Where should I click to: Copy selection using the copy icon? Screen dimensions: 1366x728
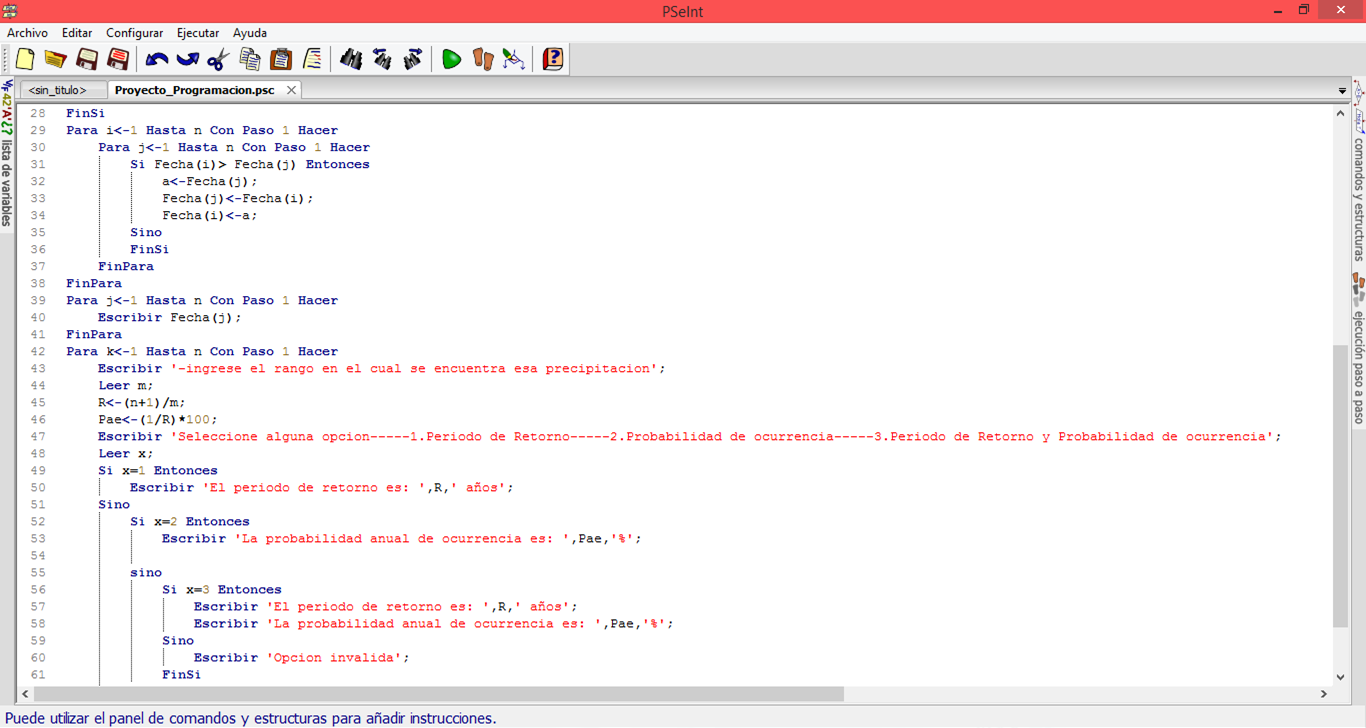tap(250, 59)
